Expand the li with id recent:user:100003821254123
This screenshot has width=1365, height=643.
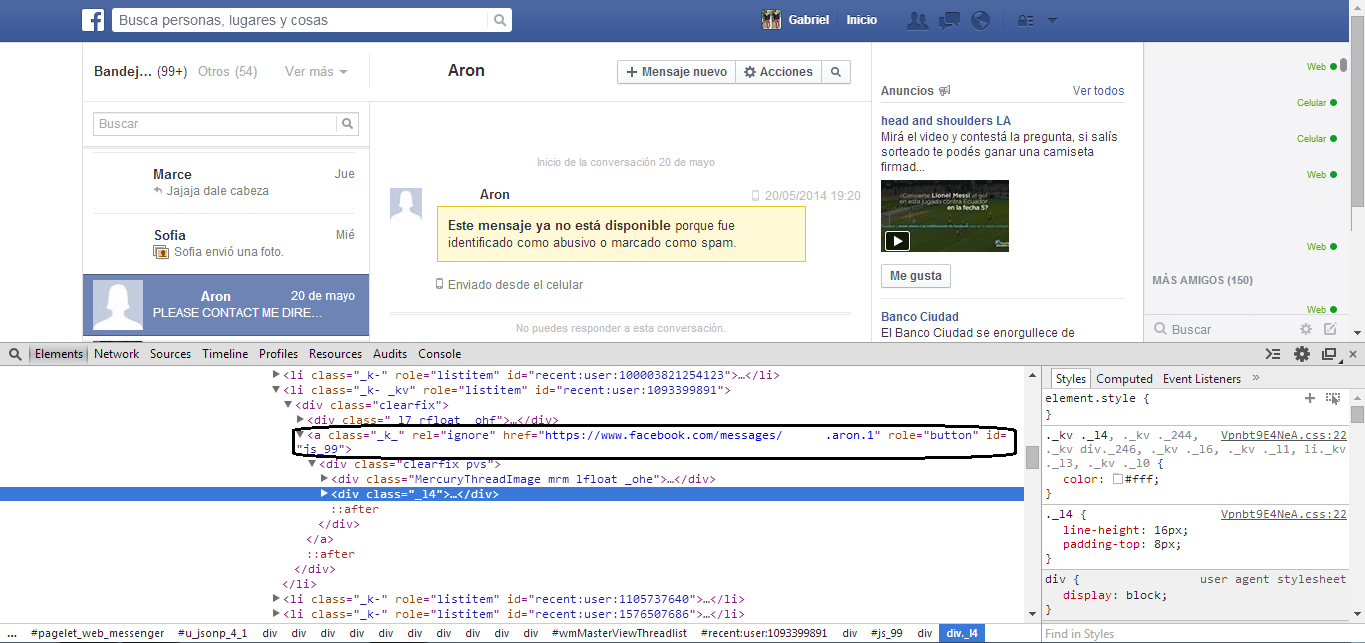[x=277, y=375]
